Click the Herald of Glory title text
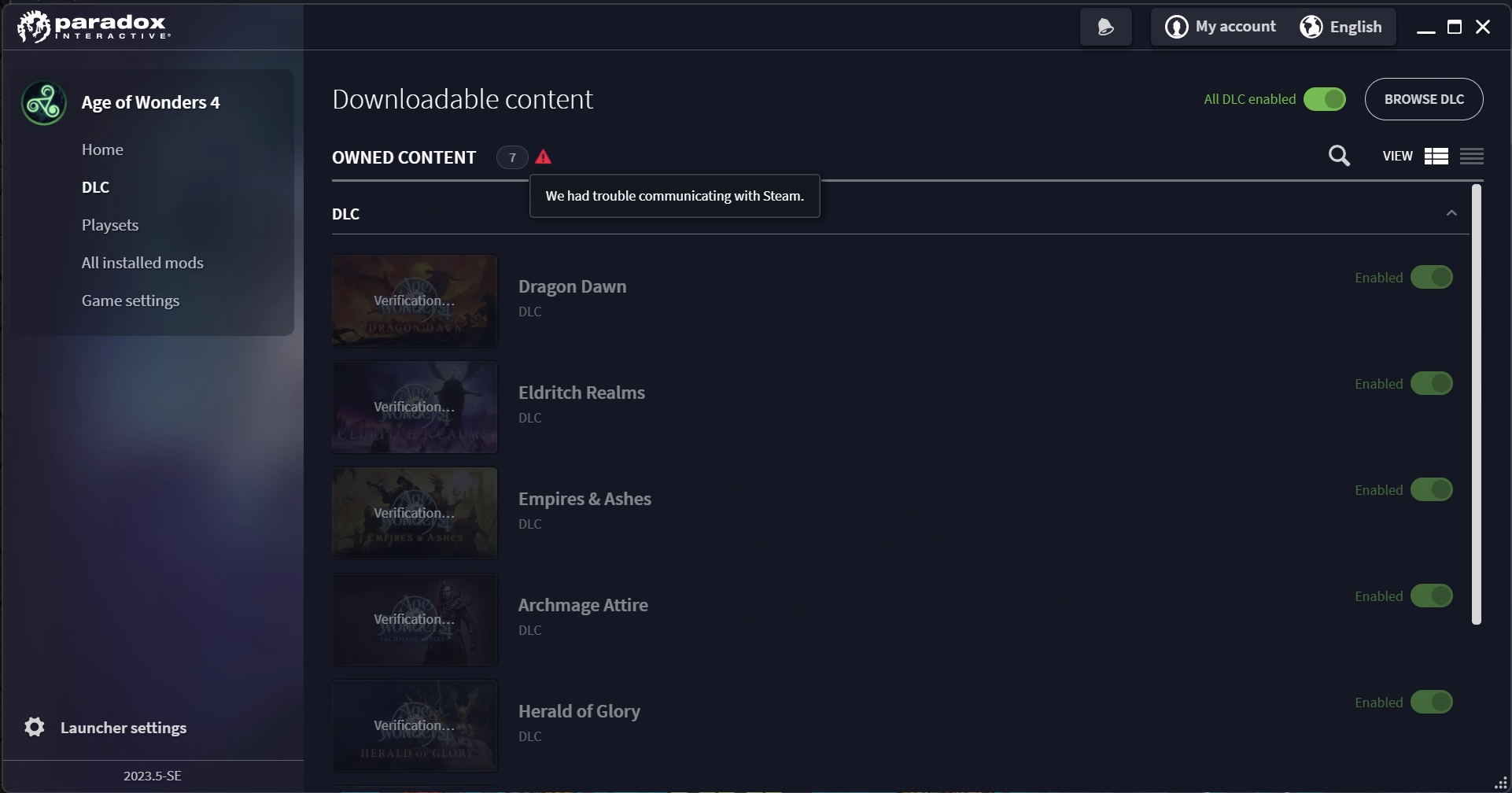1512x793 pixels. (x=579, y=711)
